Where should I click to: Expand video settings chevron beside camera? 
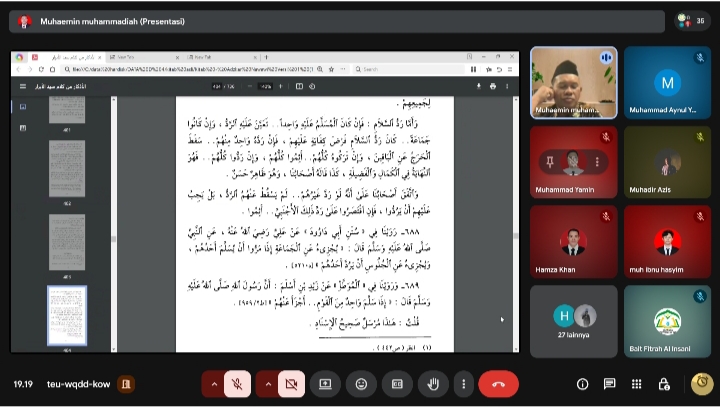pyautogui.click(x=268, y=384)
